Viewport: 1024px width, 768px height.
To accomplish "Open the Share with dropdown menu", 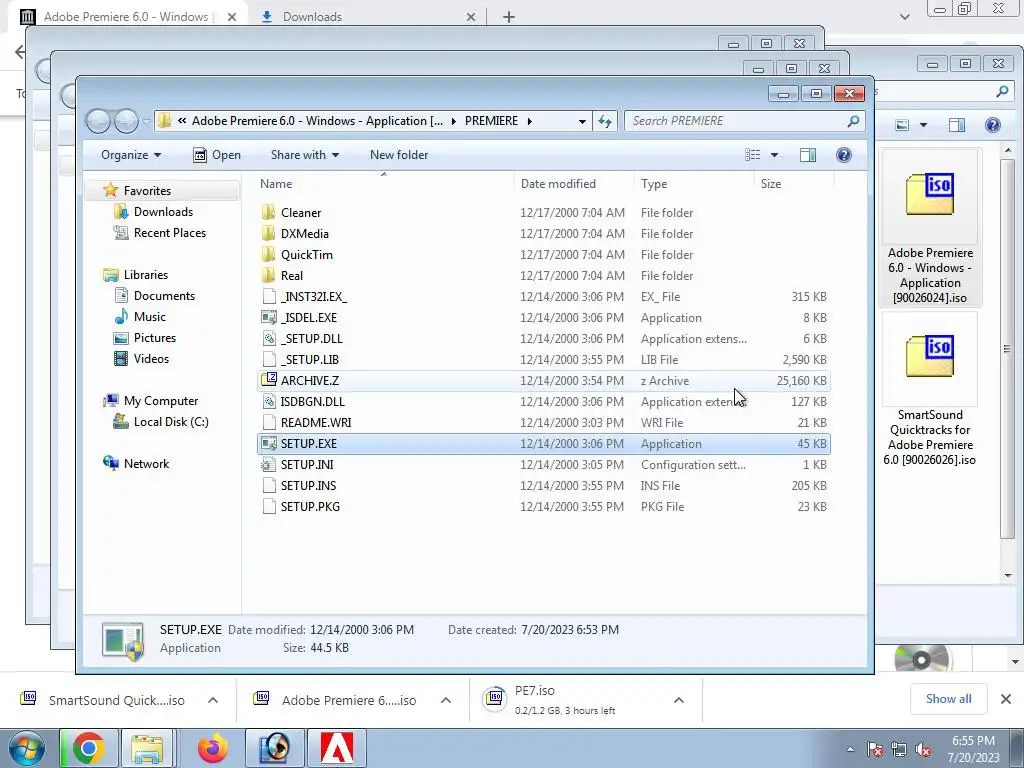I will point(305,155).
